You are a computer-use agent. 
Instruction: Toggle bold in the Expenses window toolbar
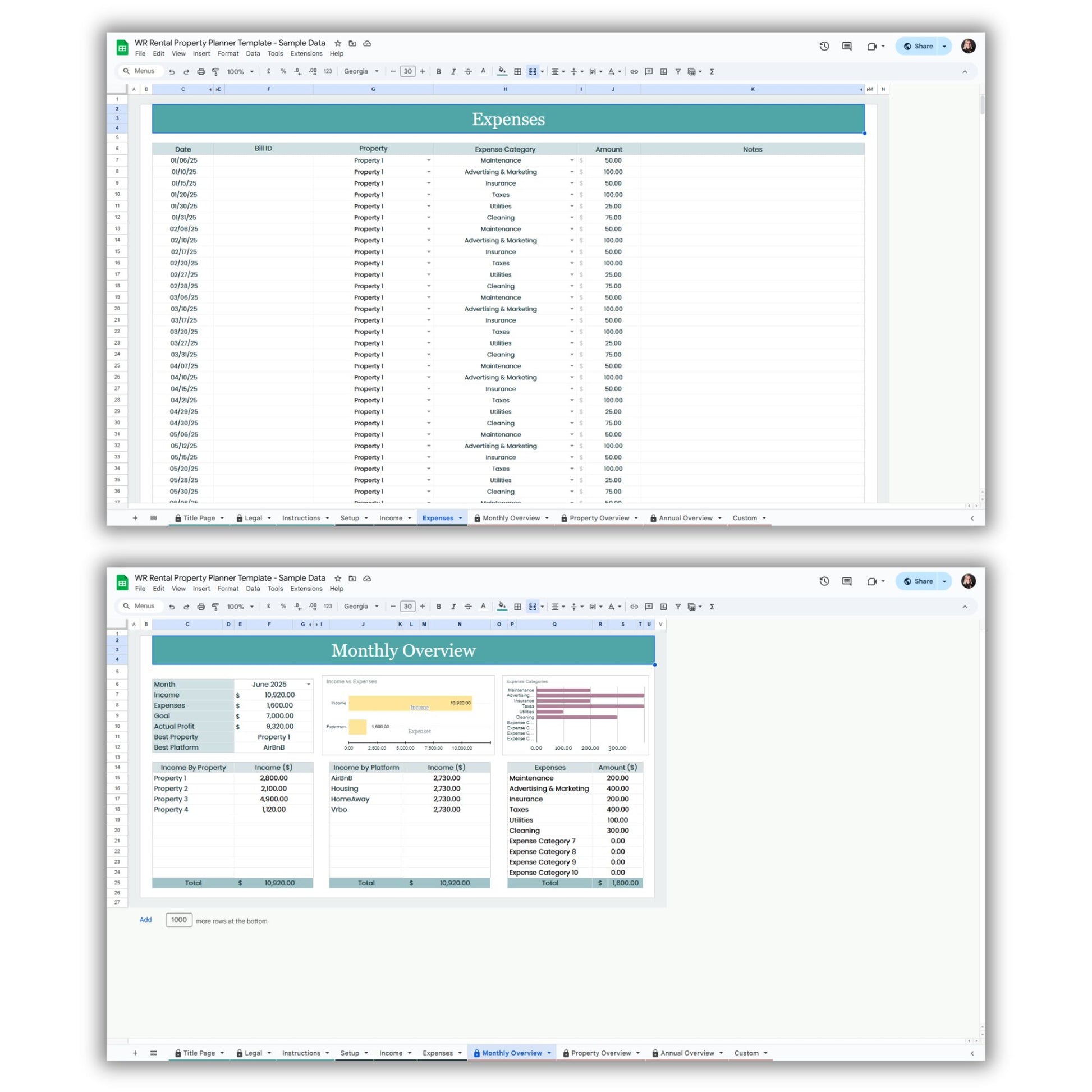[x=439, y=72]
